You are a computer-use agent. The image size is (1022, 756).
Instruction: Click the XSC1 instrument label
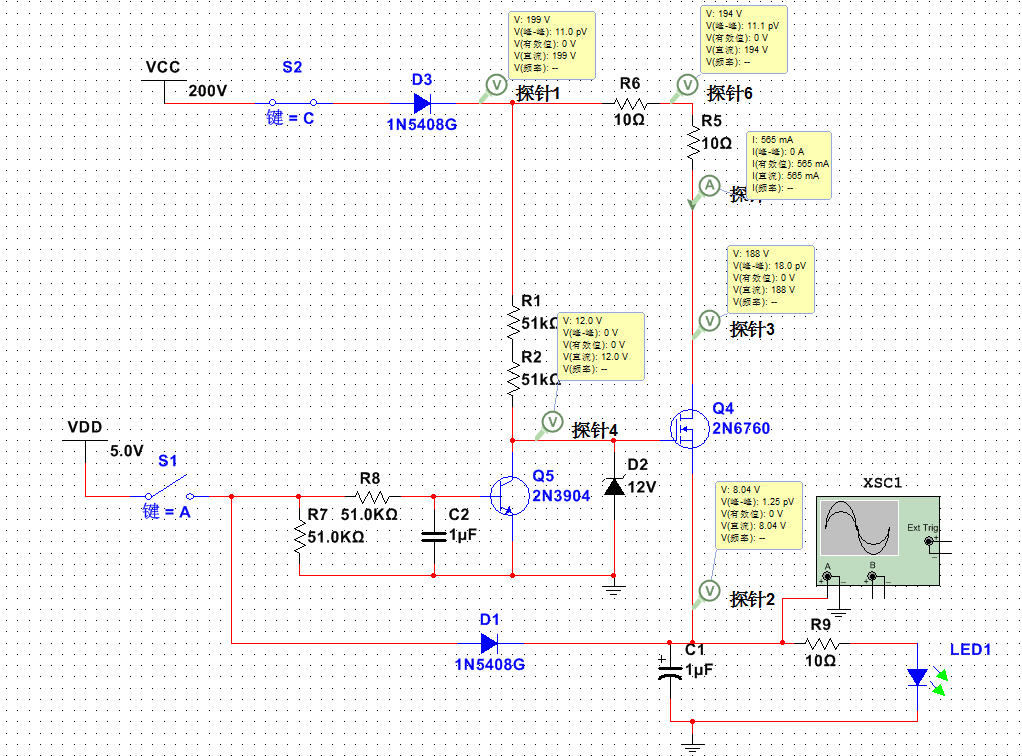[x=883, y=483]
